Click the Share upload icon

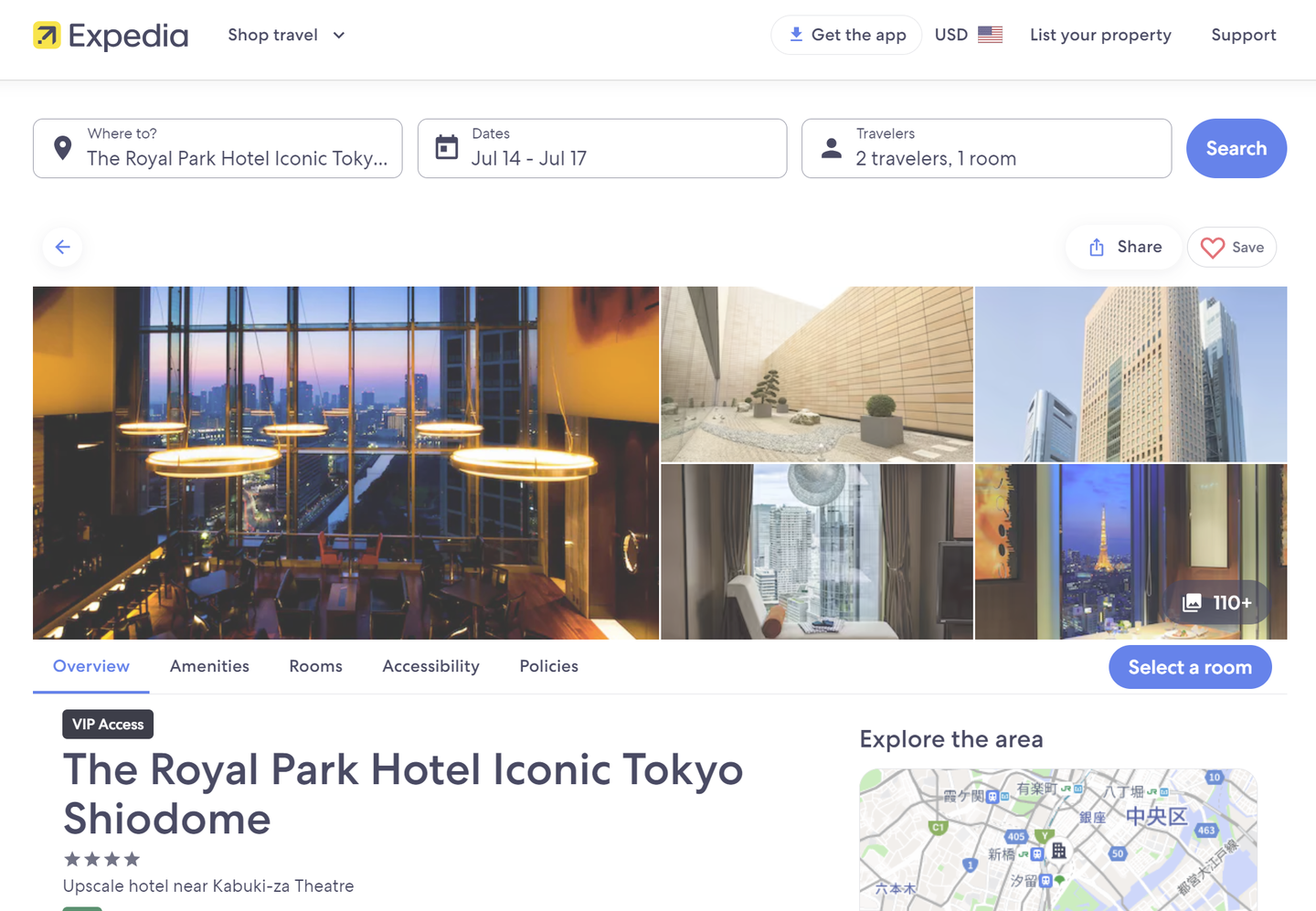[1097, 248]
